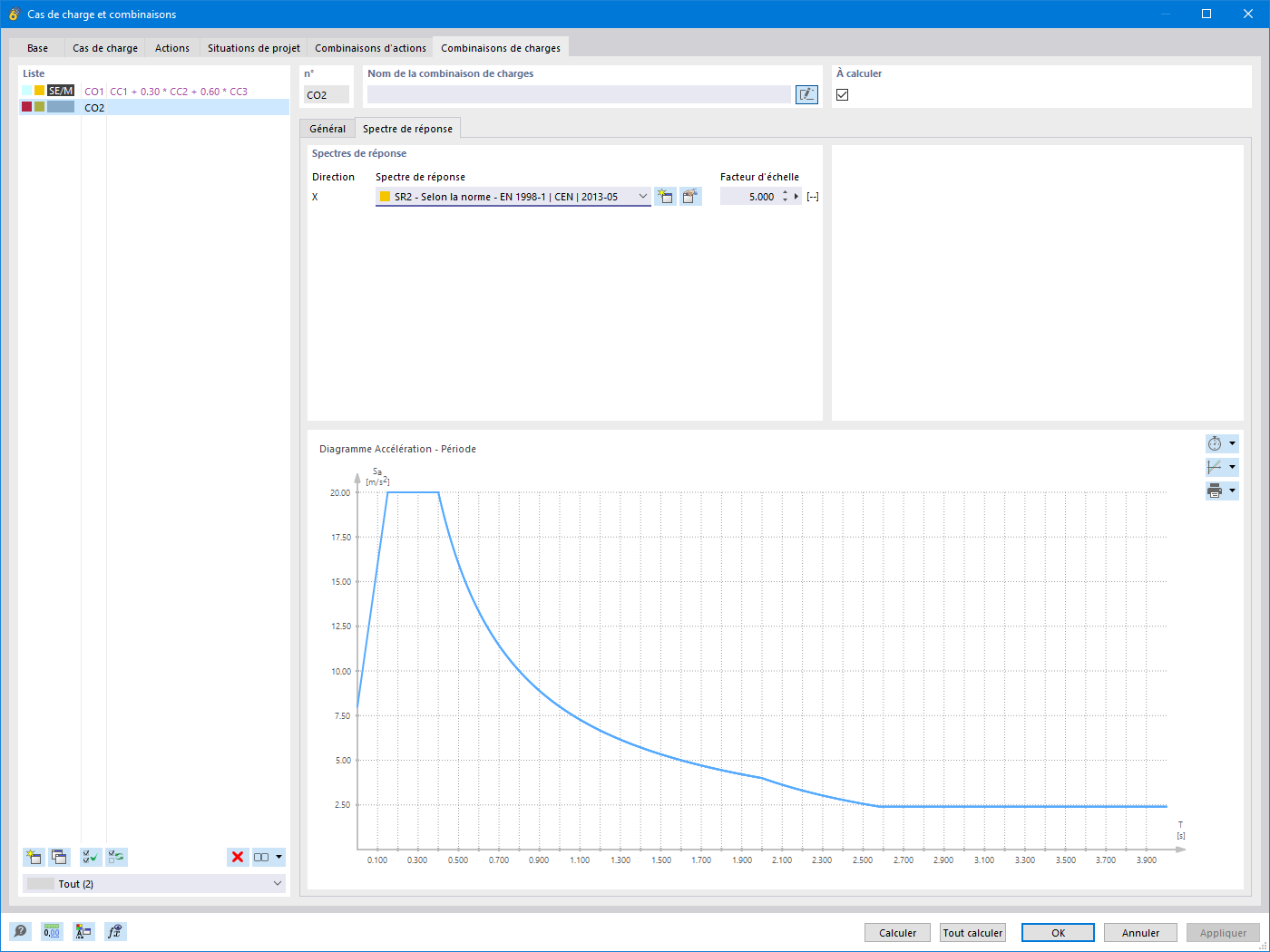
Task: Click the olive color swatch in the CO2 row
Action: [40, 107]
